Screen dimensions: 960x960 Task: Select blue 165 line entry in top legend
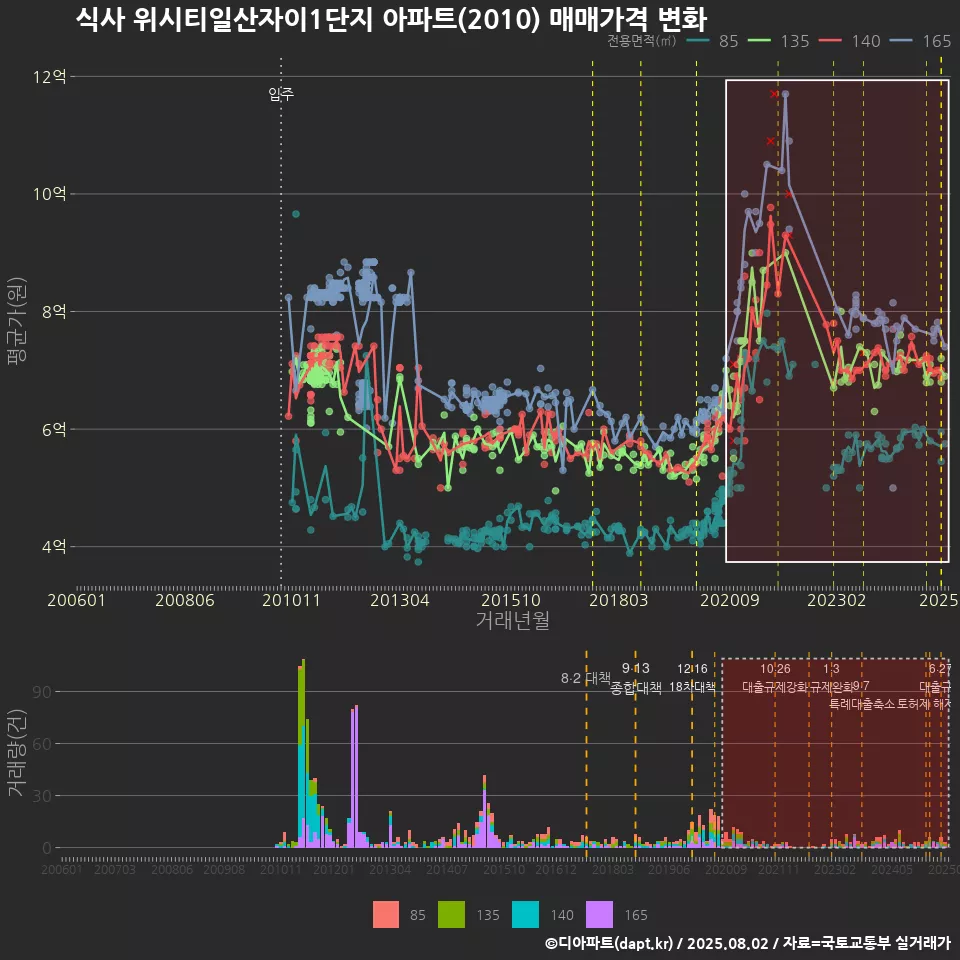[x=920, y=41]
